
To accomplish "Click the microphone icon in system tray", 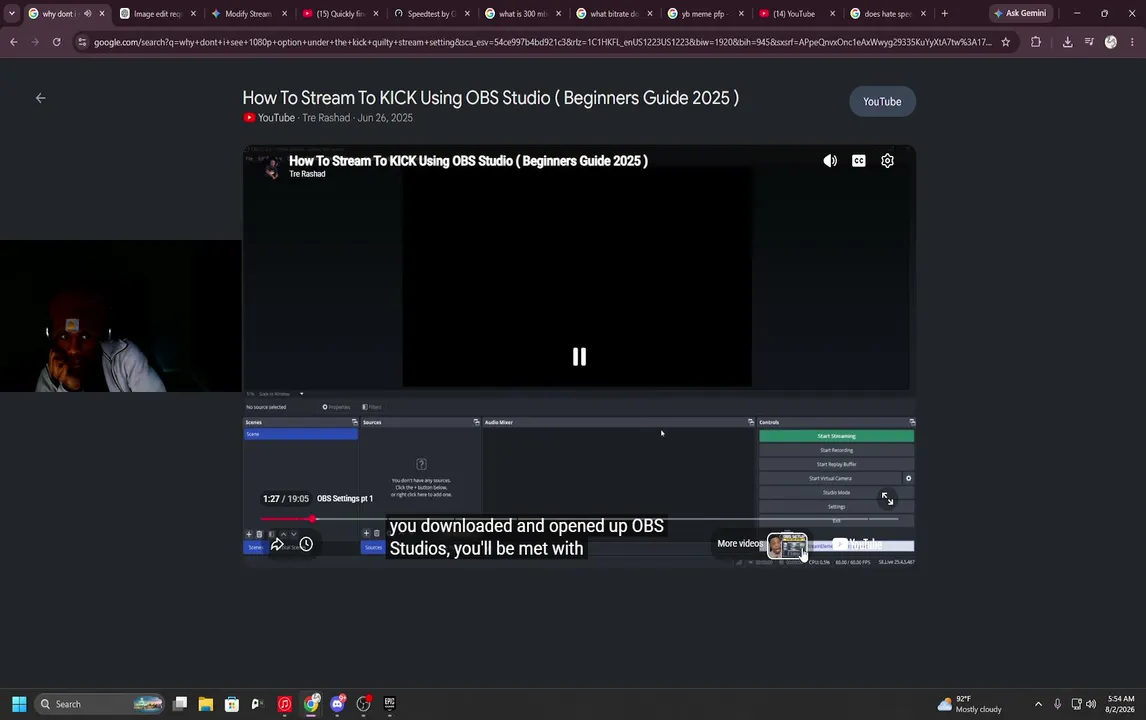I will click(1057, 704).
